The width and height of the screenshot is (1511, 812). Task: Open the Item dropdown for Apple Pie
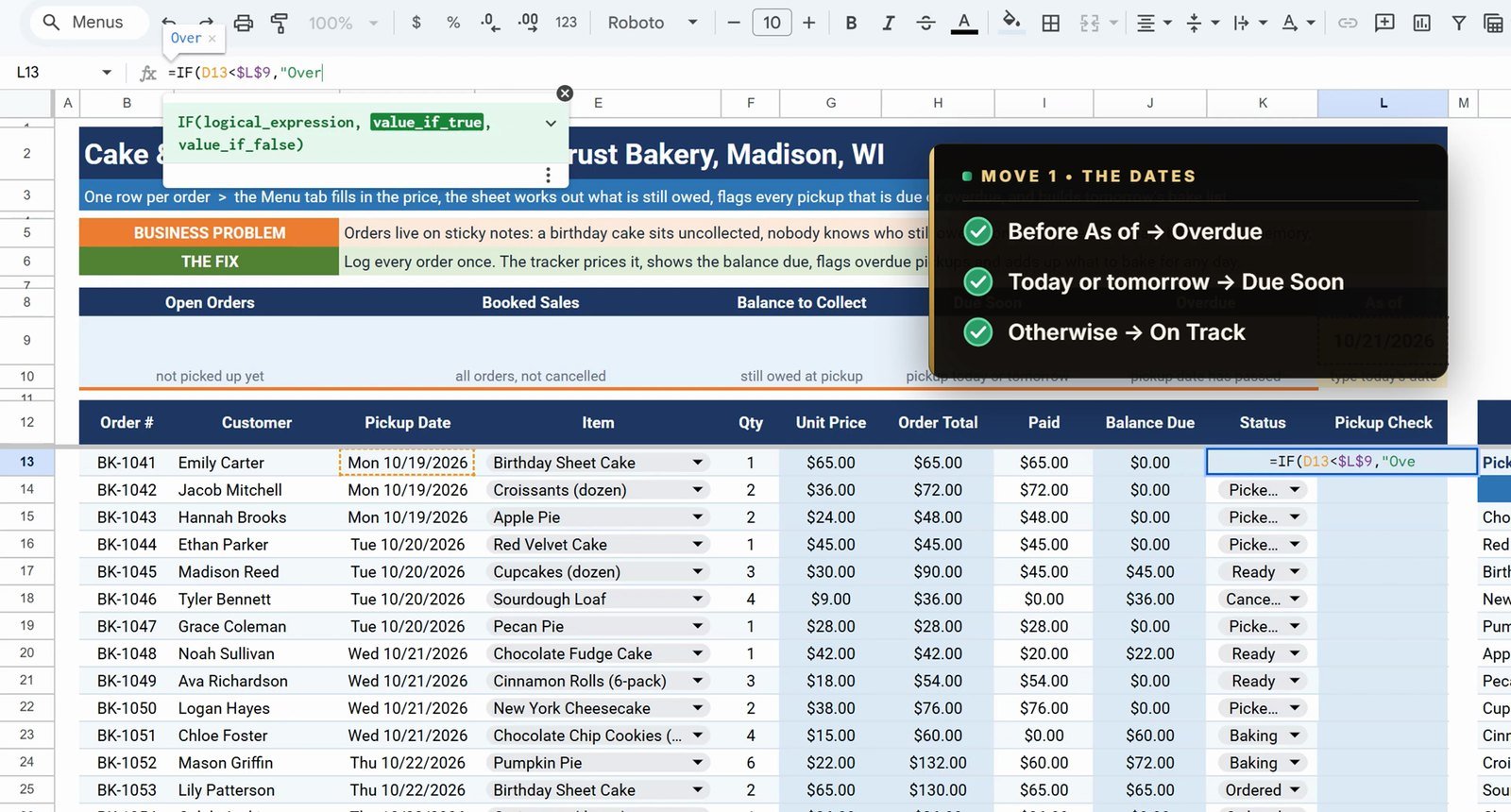697,517
